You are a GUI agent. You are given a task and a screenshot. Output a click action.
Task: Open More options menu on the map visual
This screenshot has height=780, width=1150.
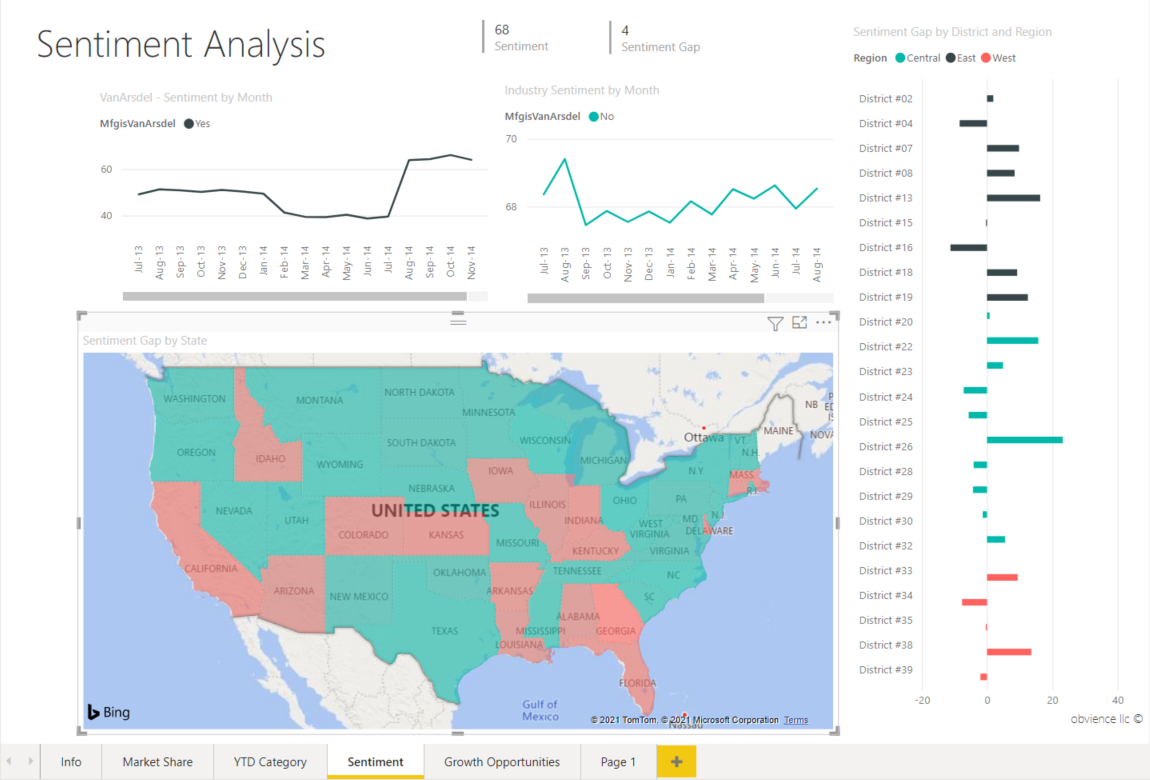(823, 323)
